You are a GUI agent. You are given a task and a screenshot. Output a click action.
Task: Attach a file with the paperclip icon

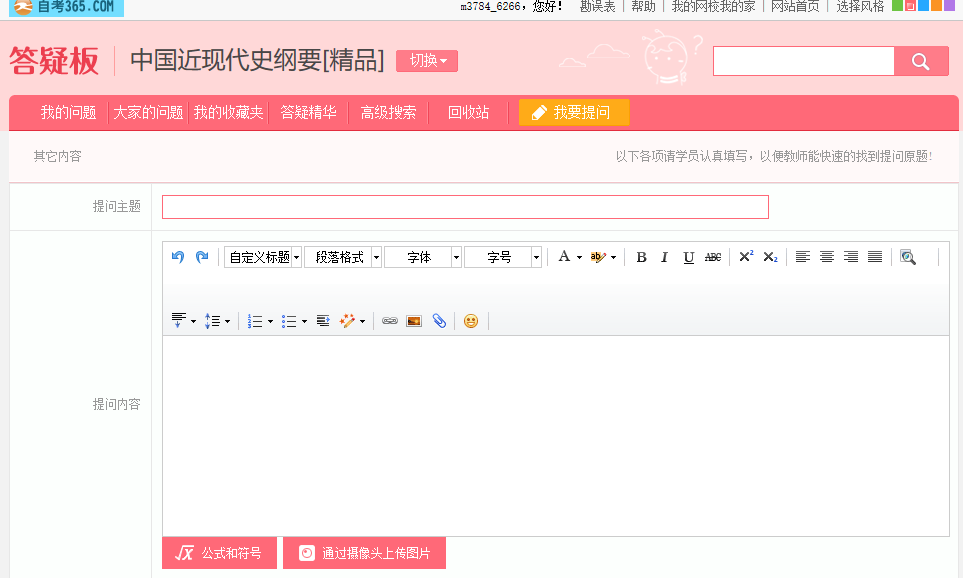pos(439,321)
